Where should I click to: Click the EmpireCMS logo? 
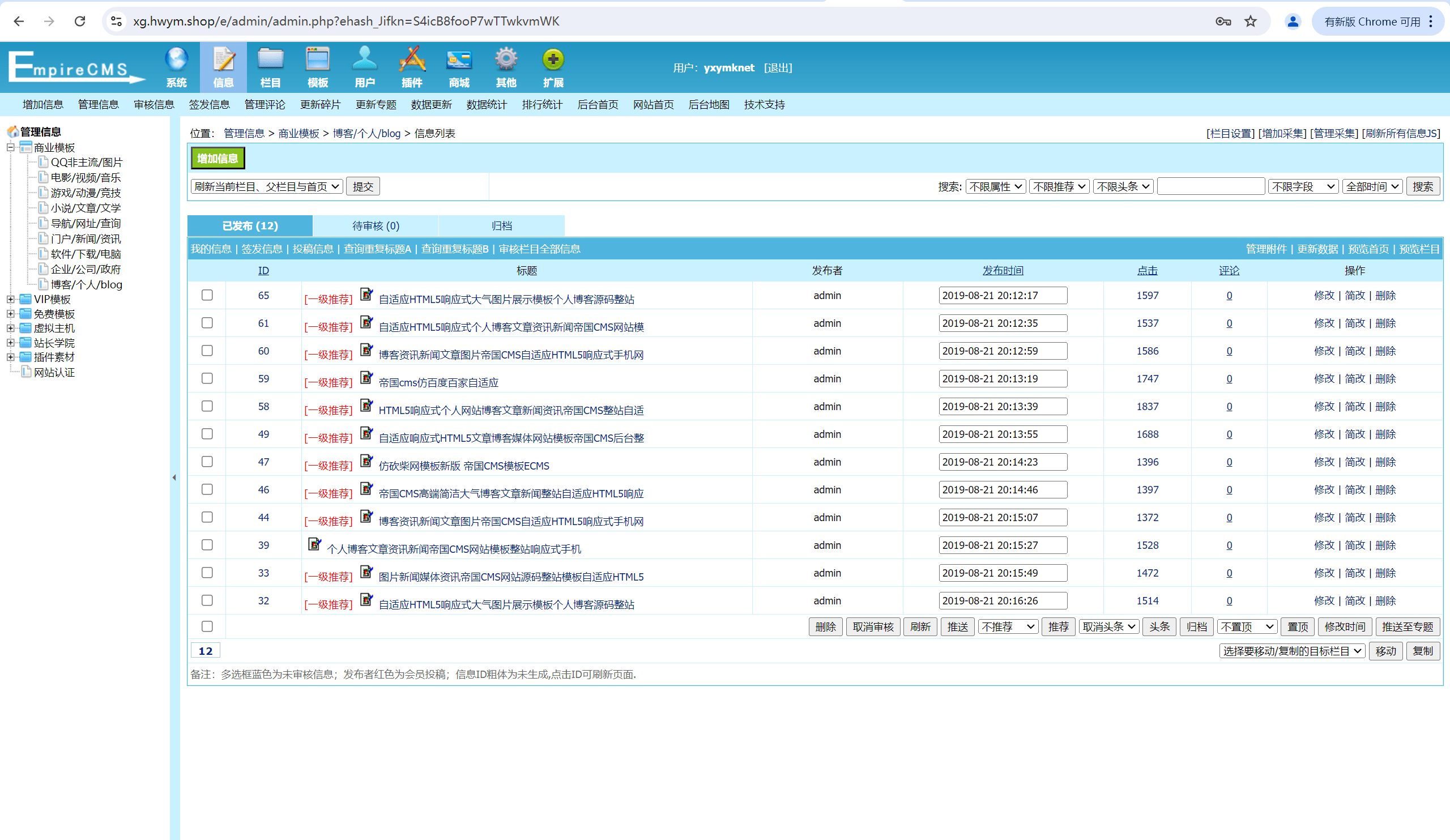point(76,67)
